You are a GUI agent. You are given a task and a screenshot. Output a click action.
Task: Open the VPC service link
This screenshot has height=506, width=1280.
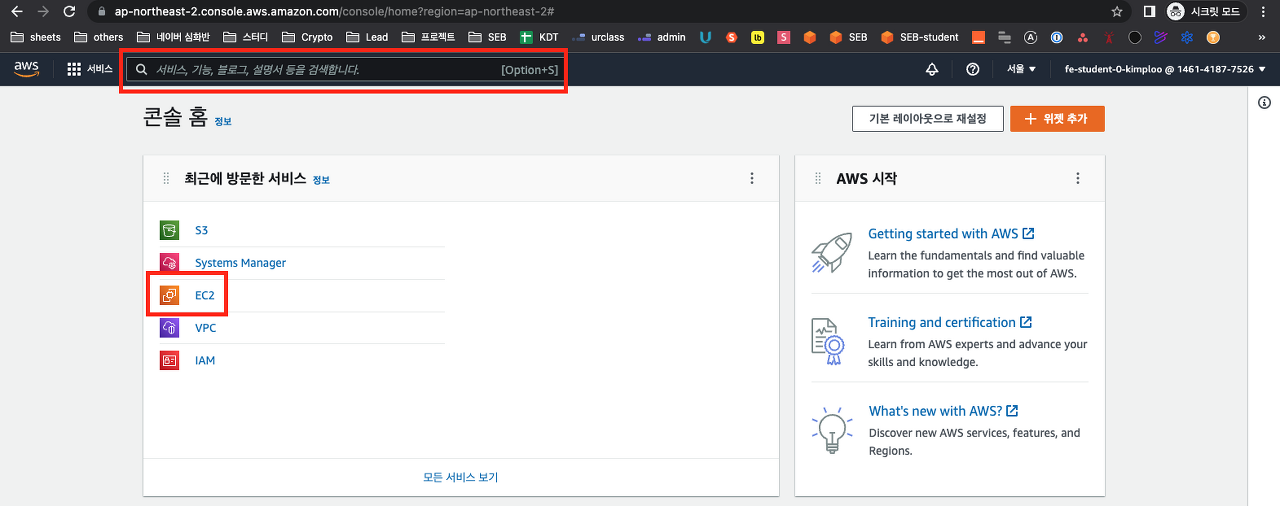[205, 328]
